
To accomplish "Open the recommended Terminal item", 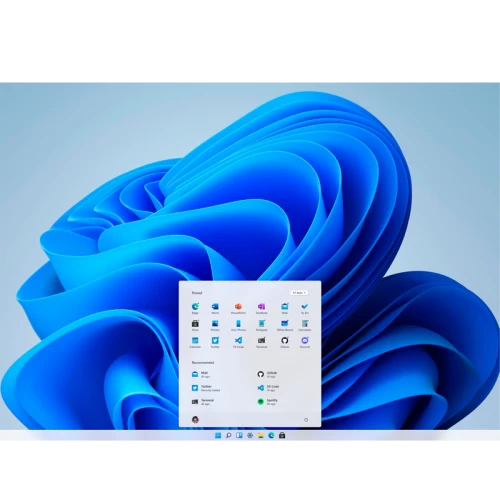I will tap(203, 402).
